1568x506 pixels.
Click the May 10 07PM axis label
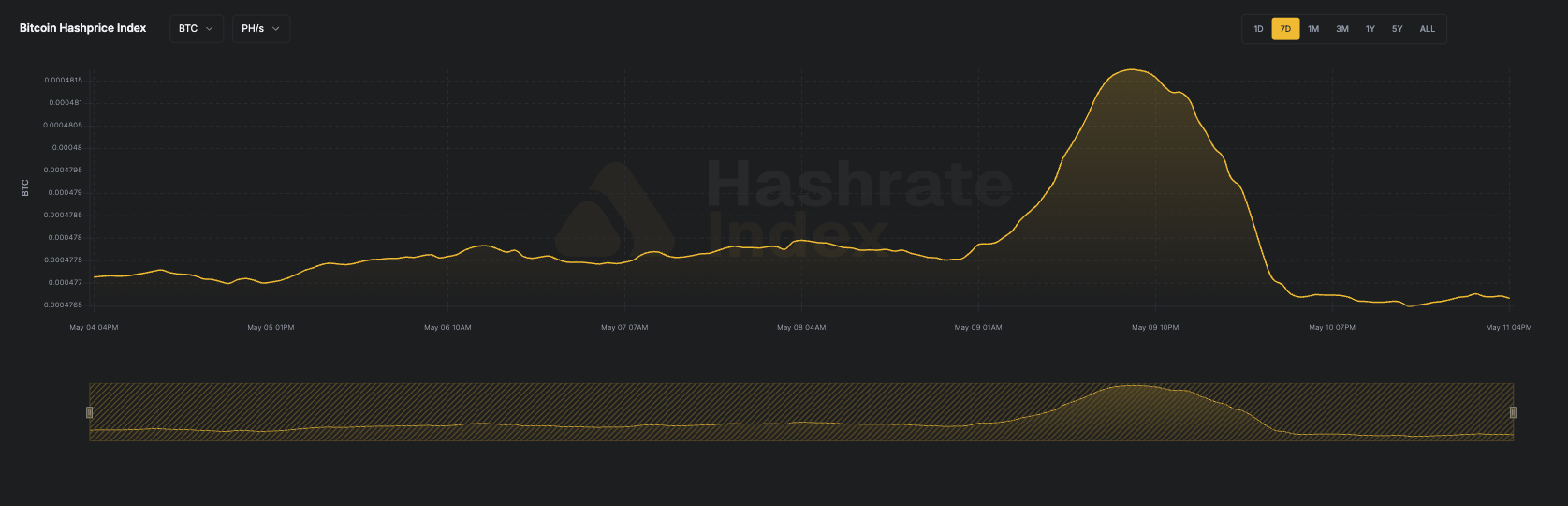(1332, 328)
